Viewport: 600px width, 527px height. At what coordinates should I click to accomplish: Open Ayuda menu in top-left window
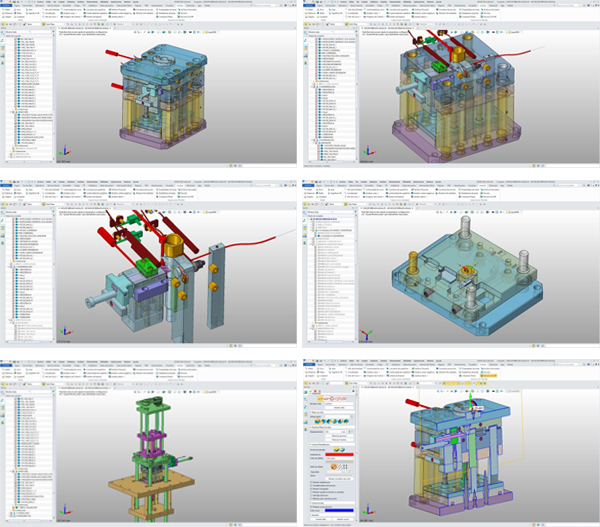[136, 2]
